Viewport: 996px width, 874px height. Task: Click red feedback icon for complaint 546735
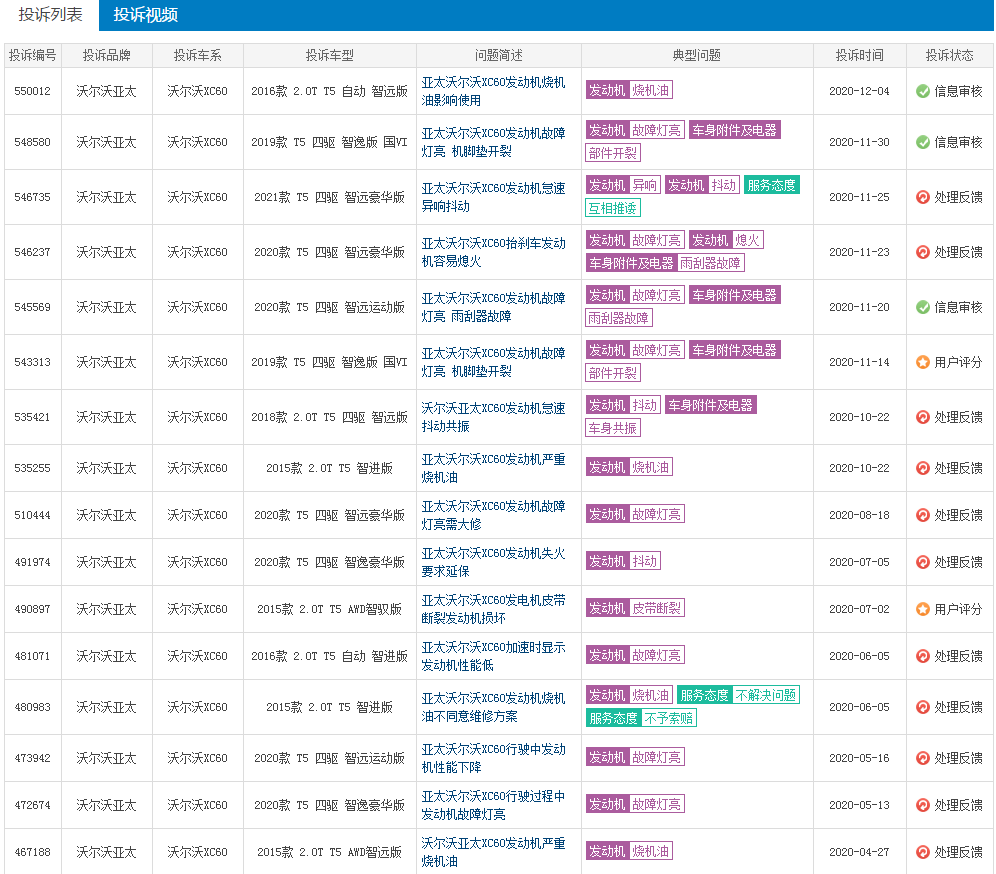click(x=923, y=198)
